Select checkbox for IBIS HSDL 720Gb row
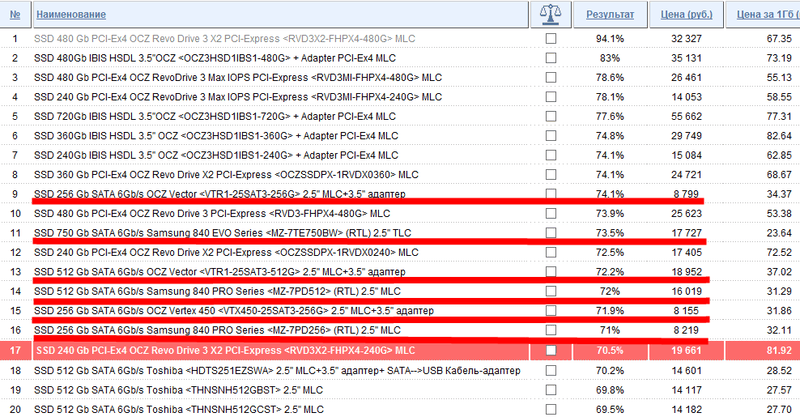The image size is (800, 417). (551, 116)
